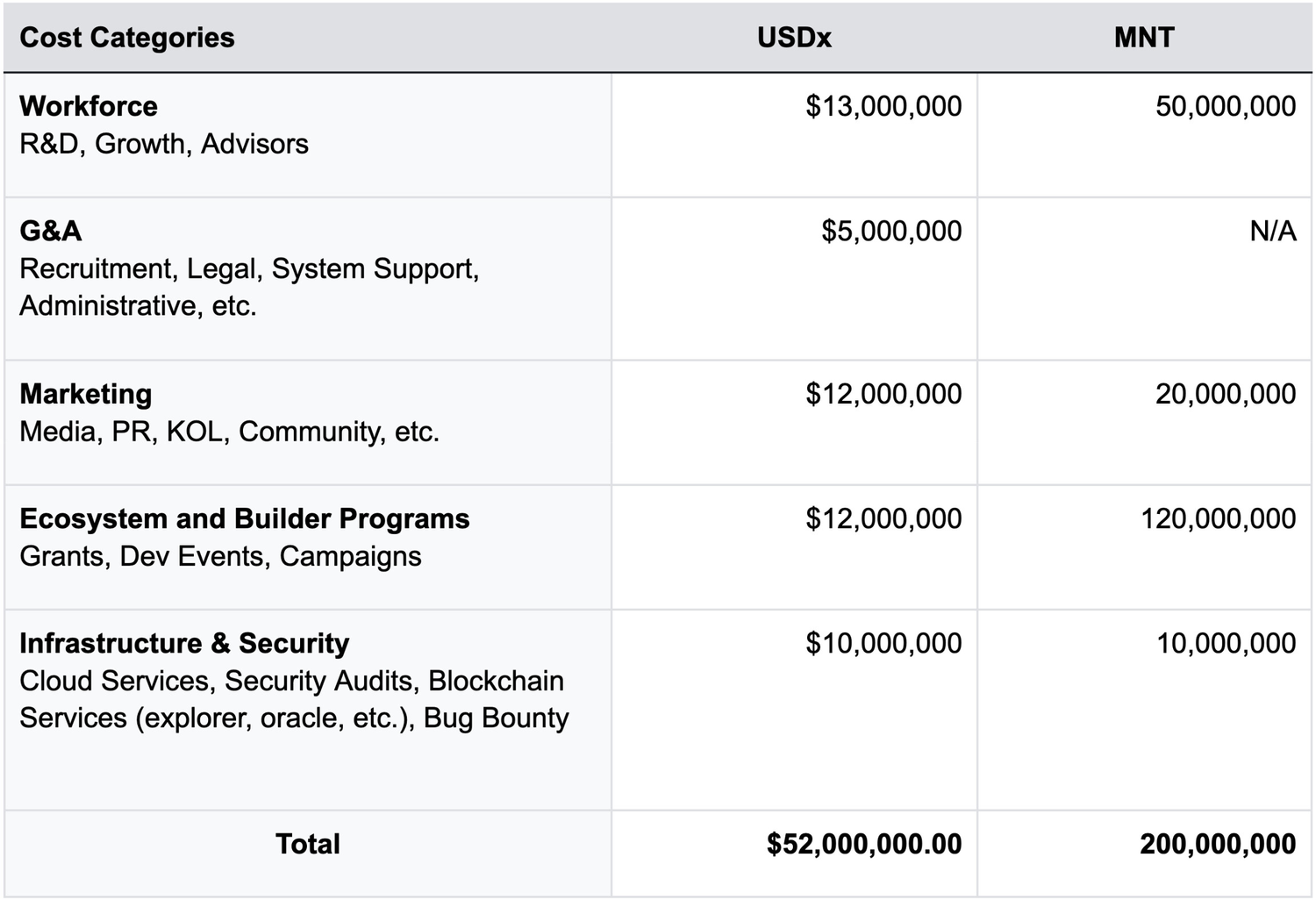Click Grants, Dev Events, Campaigns text
Image resolution: width=1316 pixels, height=900 pixels.
(220, 556)
